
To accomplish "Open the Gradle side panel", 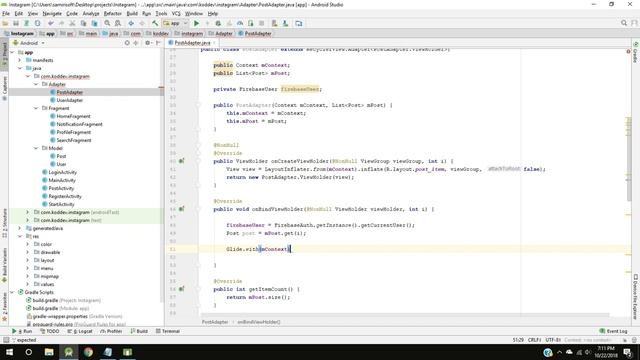I will tap(636, 52).
